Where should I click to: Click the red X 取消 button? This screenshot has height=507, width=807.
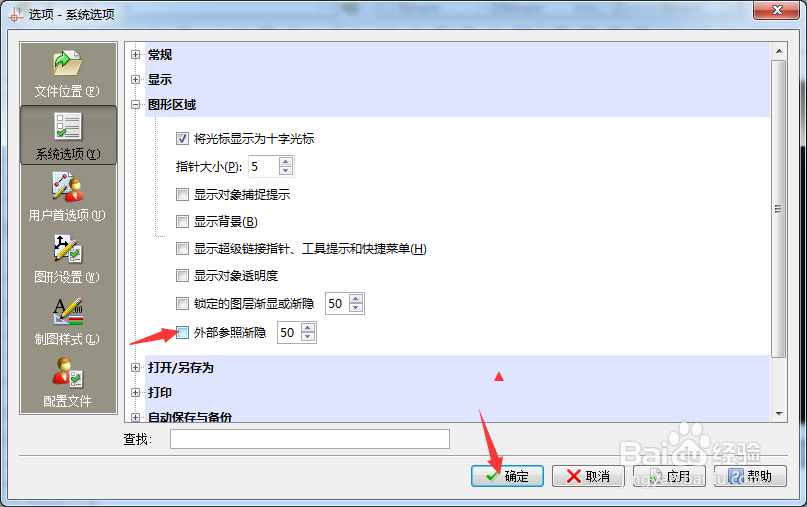(588, 476)
